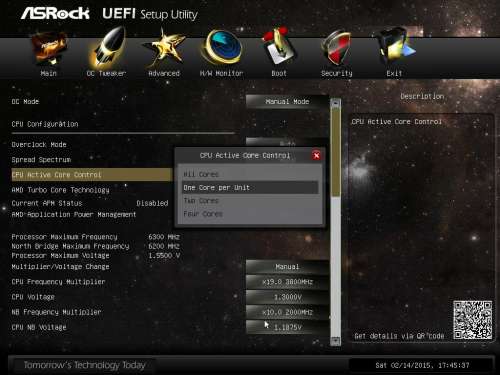Select CPU Frequency Multiplier label
Image resolution: width=500 pixels, height=375 pixels.
[58, 282]
